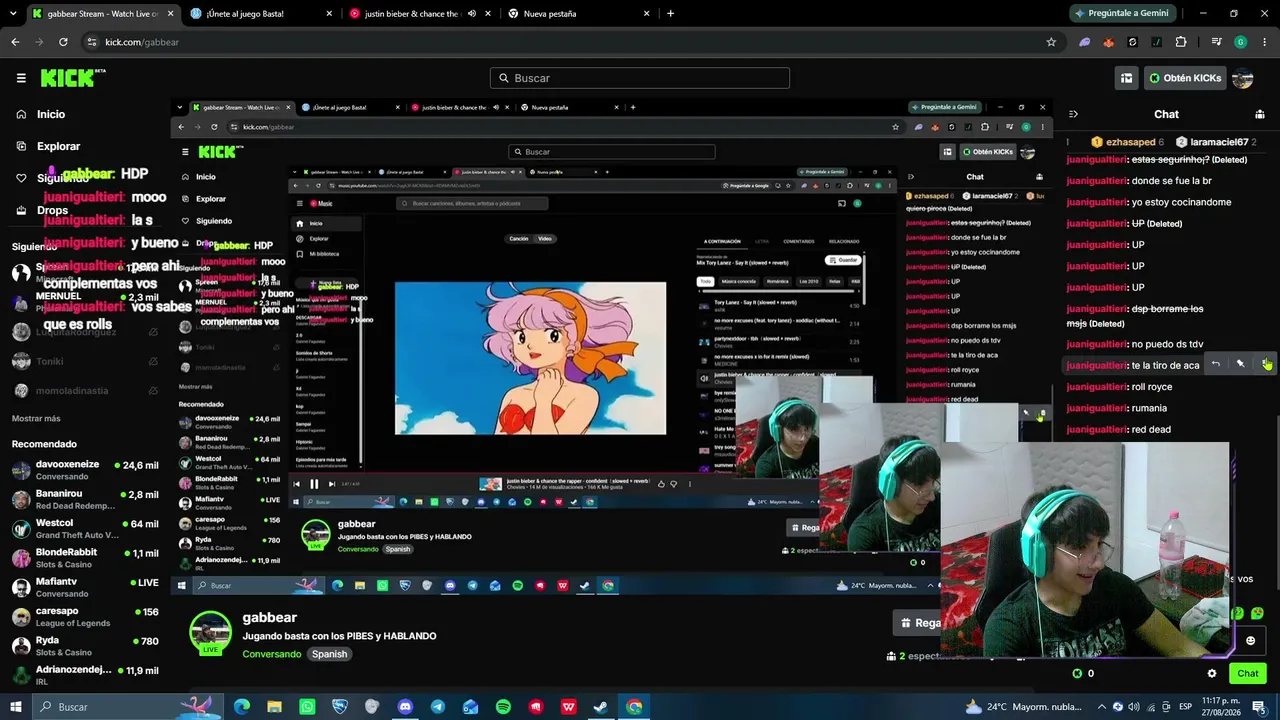The width and height of the screenshot is (1280, 720).
Task: Click the Obtén KICKs button
Action: 1185,78
